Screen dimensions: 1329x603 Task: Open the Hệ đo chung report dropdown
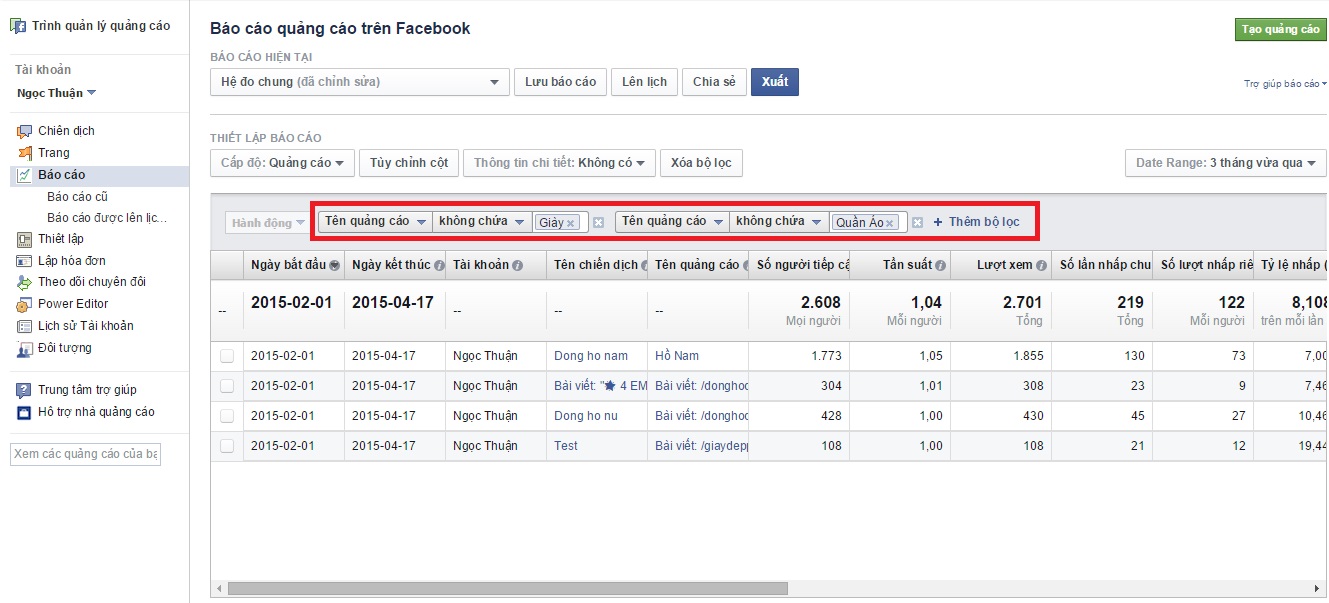click(360, 82)
